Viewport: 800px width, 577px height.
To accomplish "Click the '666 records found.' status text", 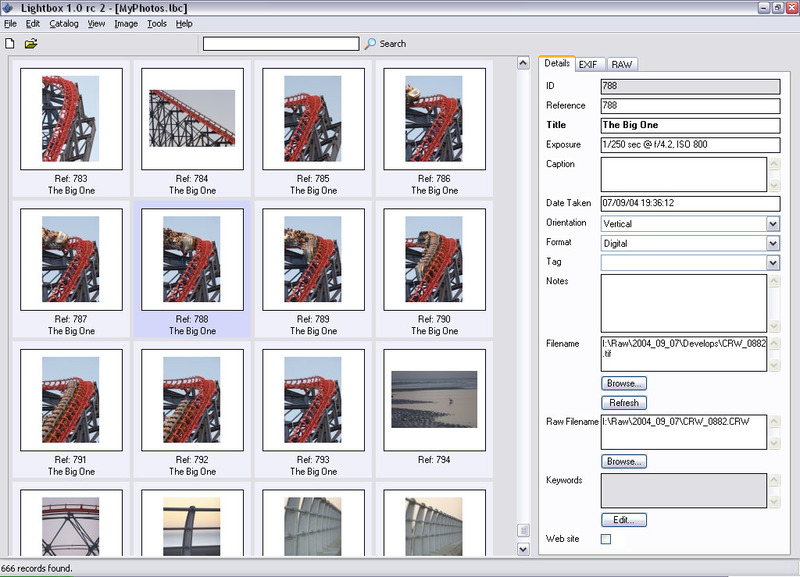I will 37,568.
